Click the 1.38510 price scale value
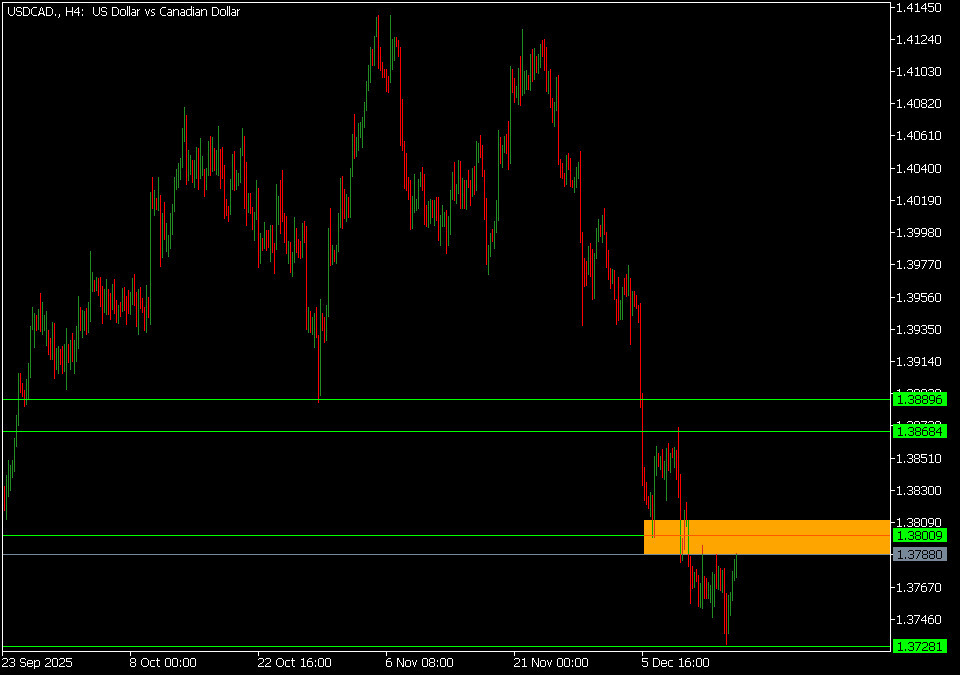Screen dimensions: 960x675 919,458
